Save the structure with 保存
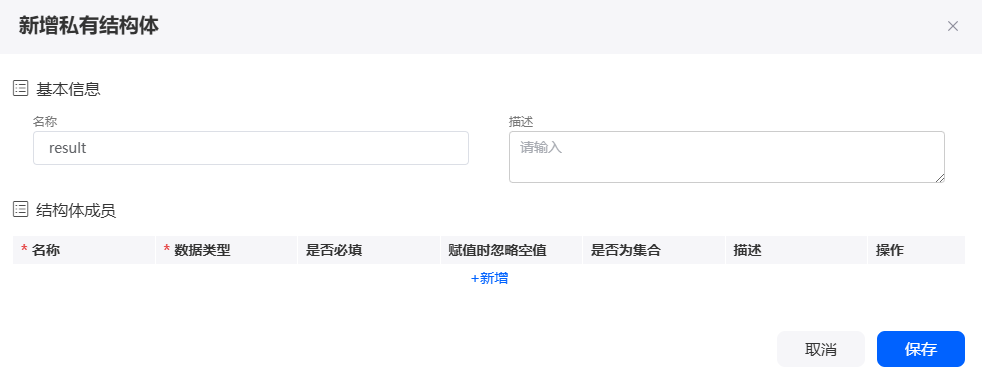Image resolution: width=982 pixels, height=378 pixels. (921, 349)
